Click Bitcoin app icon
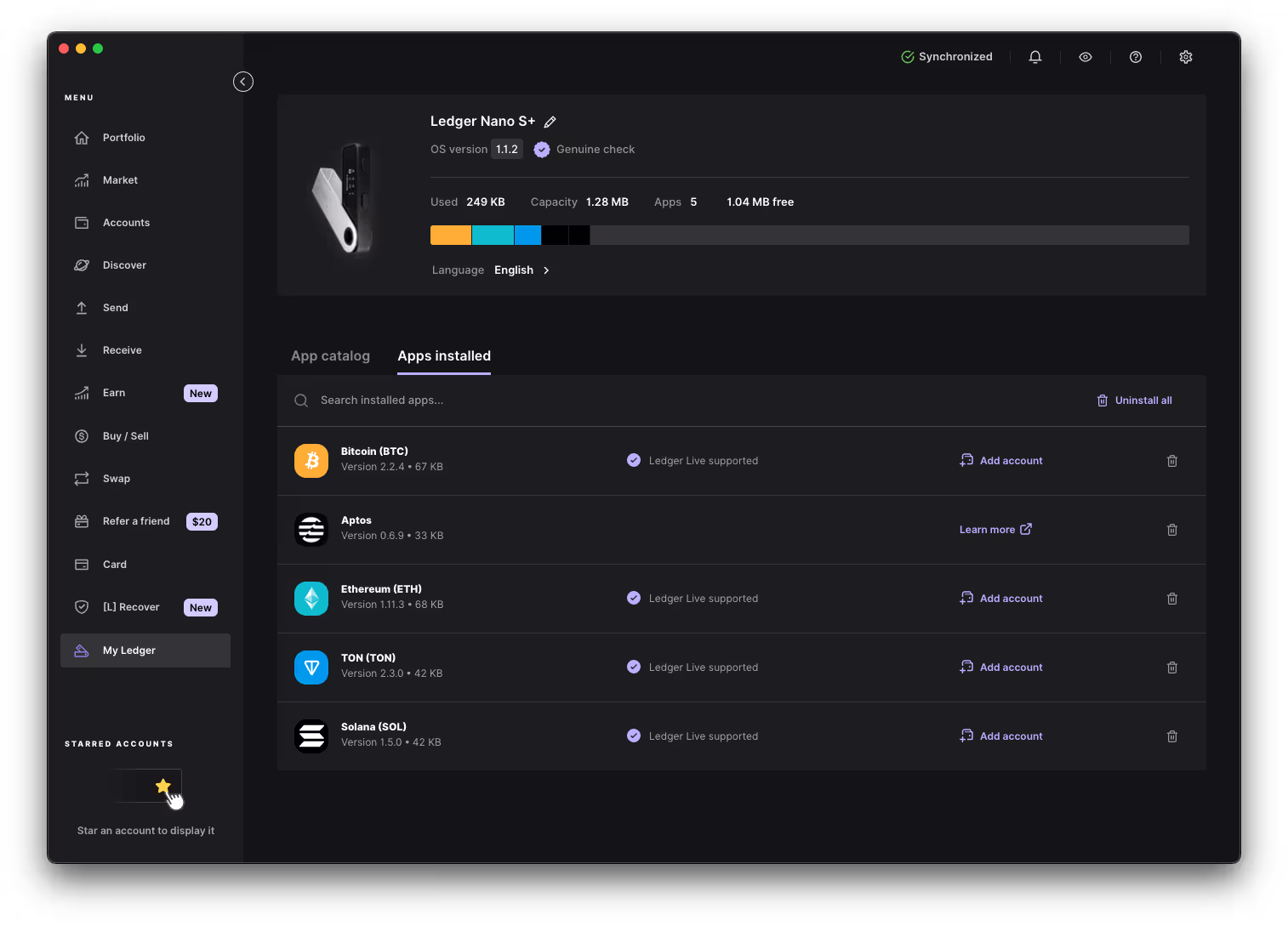 [311, 461]
